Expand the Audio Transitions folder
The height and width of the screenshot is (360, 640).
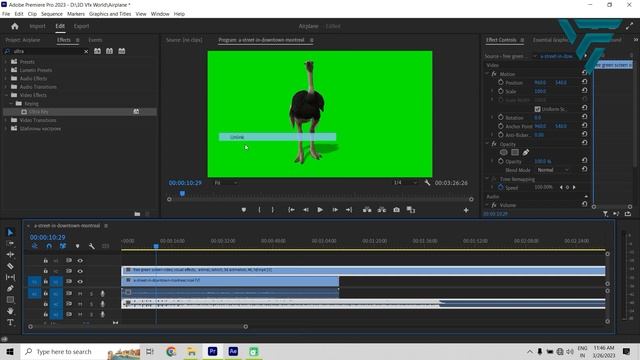click(6, 87)
